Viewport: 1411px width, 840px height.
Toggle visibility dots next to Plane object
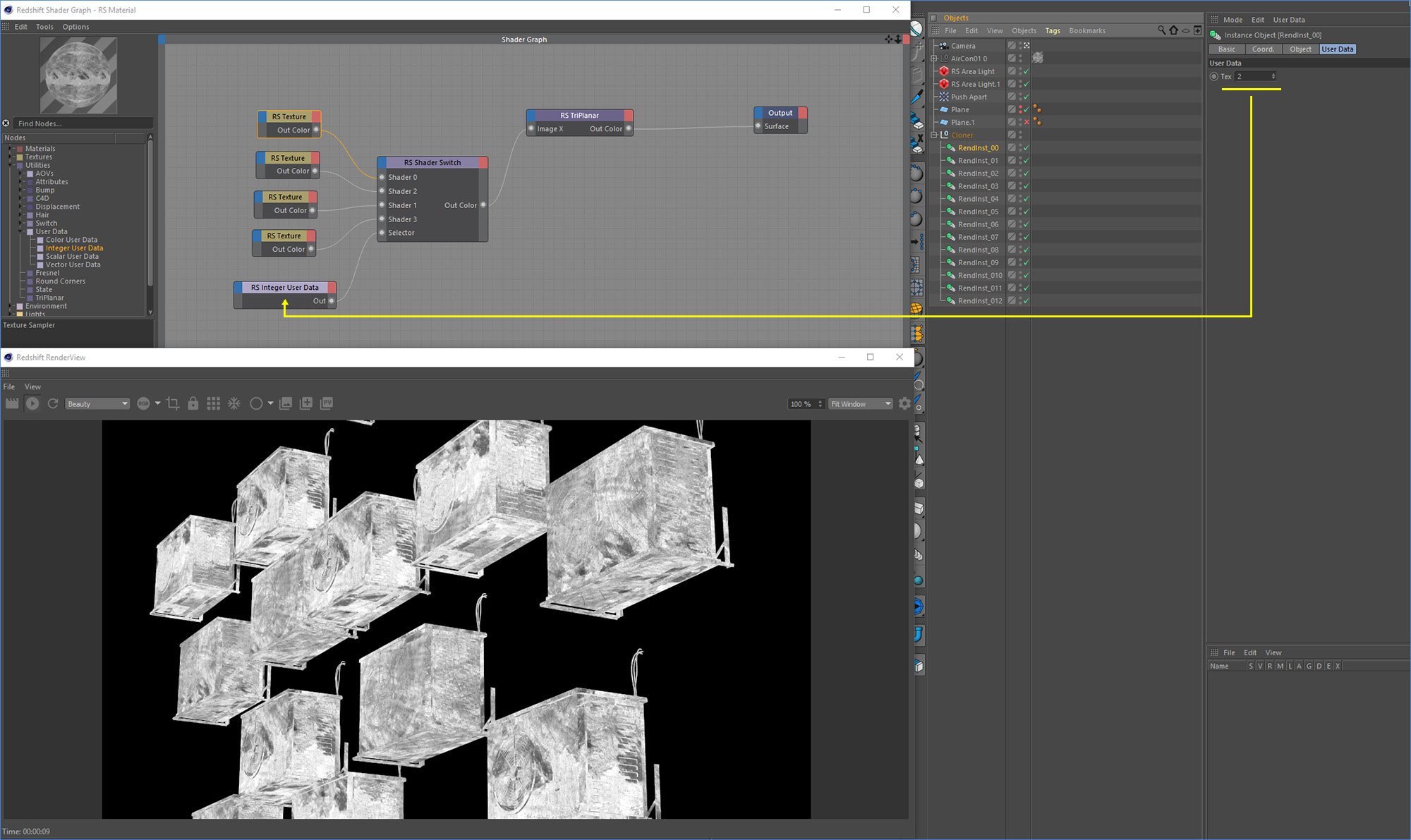tap(1021, 109)
